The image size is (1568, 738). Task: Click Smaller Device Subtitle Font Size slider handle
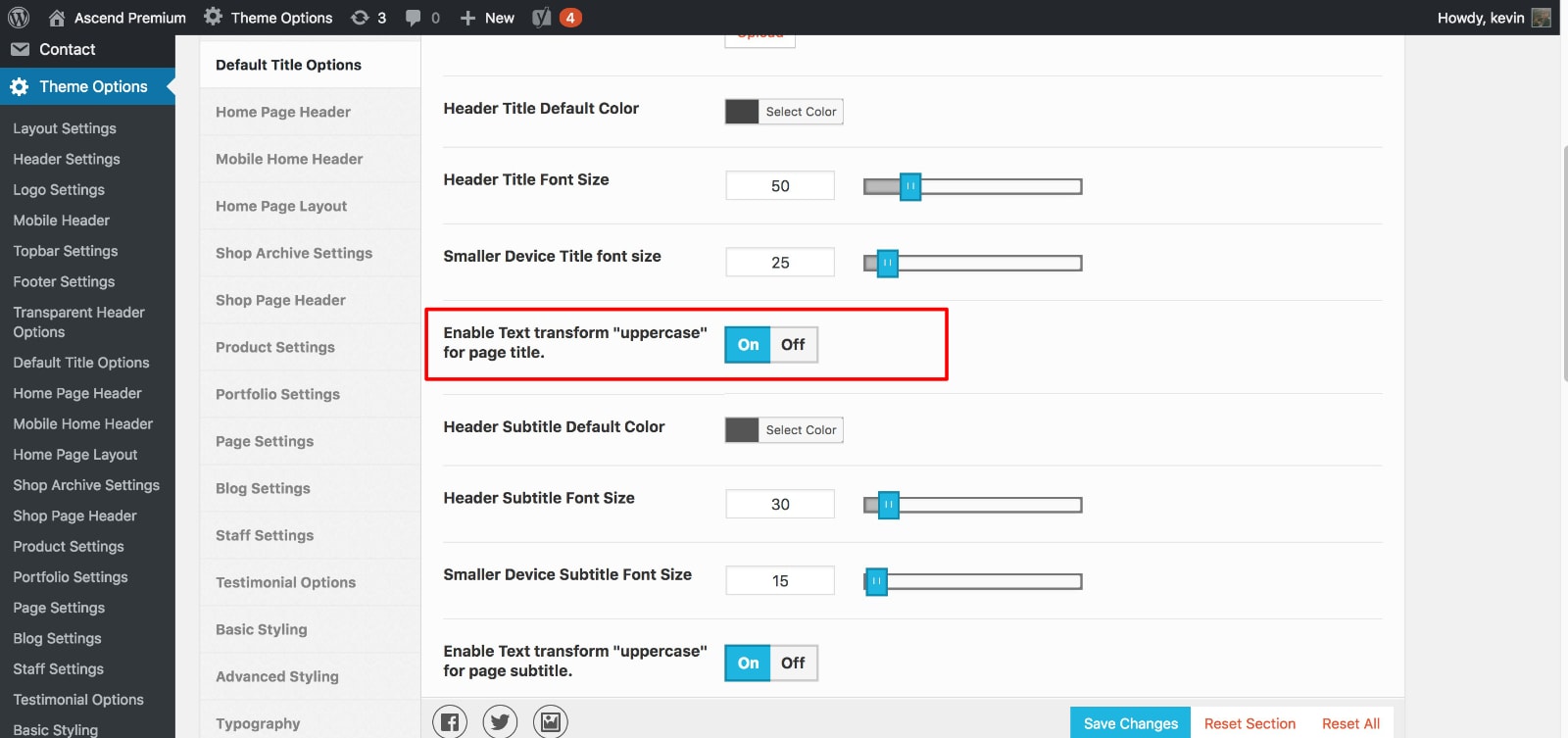tap(876, 581)
